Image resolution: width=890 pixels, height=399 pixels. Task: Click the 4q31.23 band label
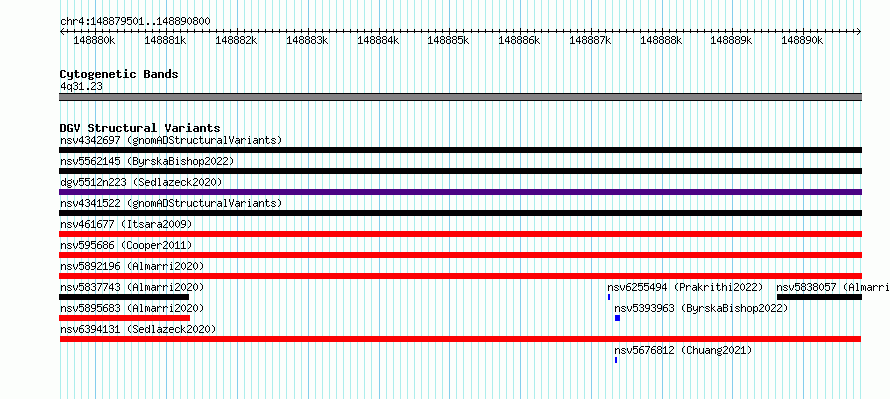[81, 86]
